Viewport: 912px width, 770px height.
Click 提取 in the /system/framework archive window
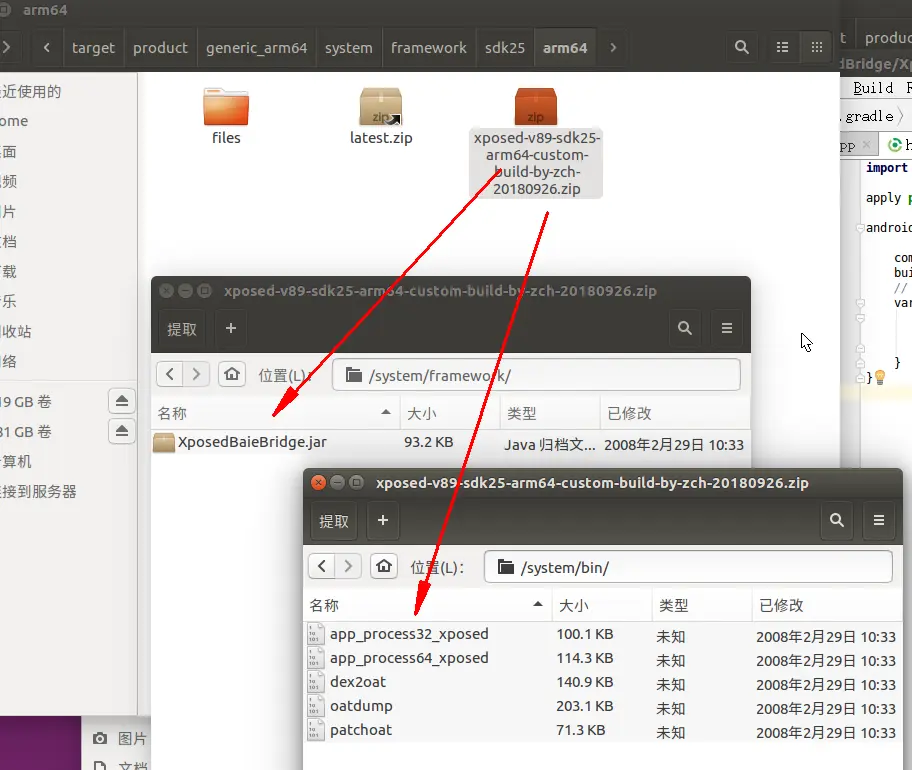tap(182, 329)
